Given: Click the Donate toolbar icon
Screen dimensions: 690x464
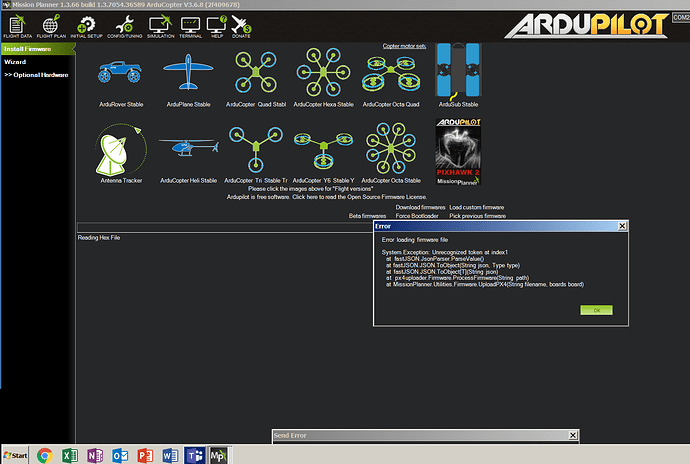Looking at the screenshot, I should 241,26.
